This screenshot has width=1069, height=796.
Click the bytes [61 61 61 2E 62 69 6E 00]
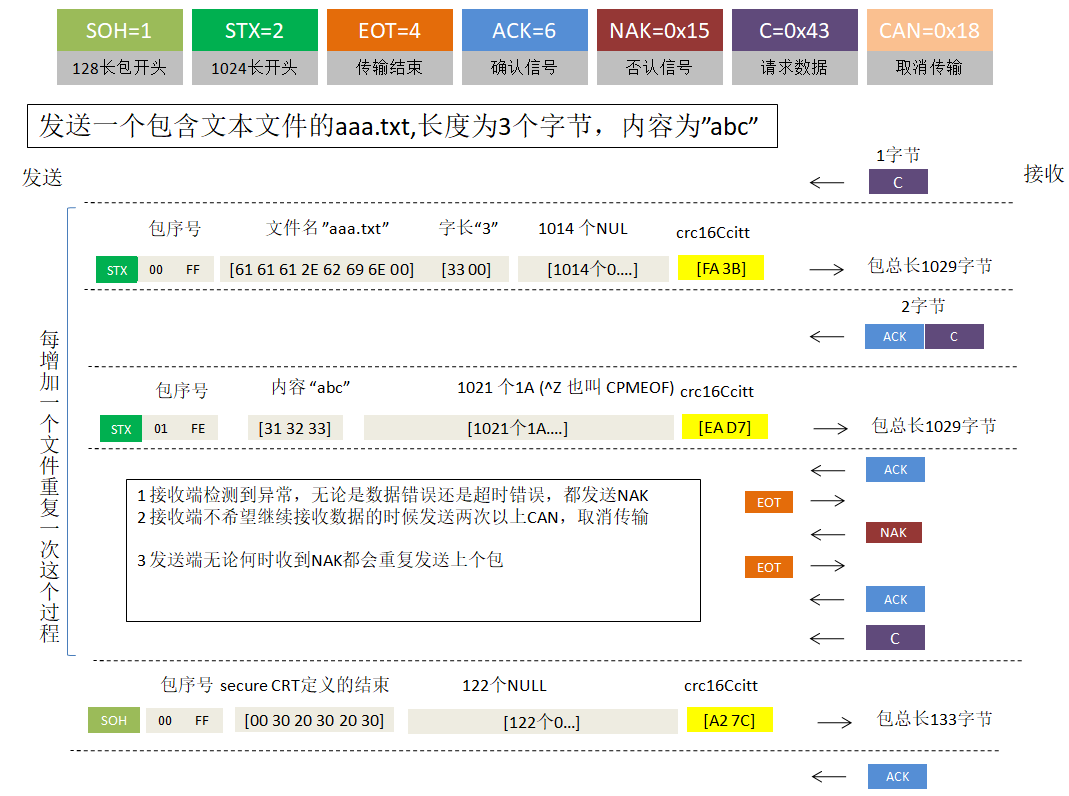322,269
